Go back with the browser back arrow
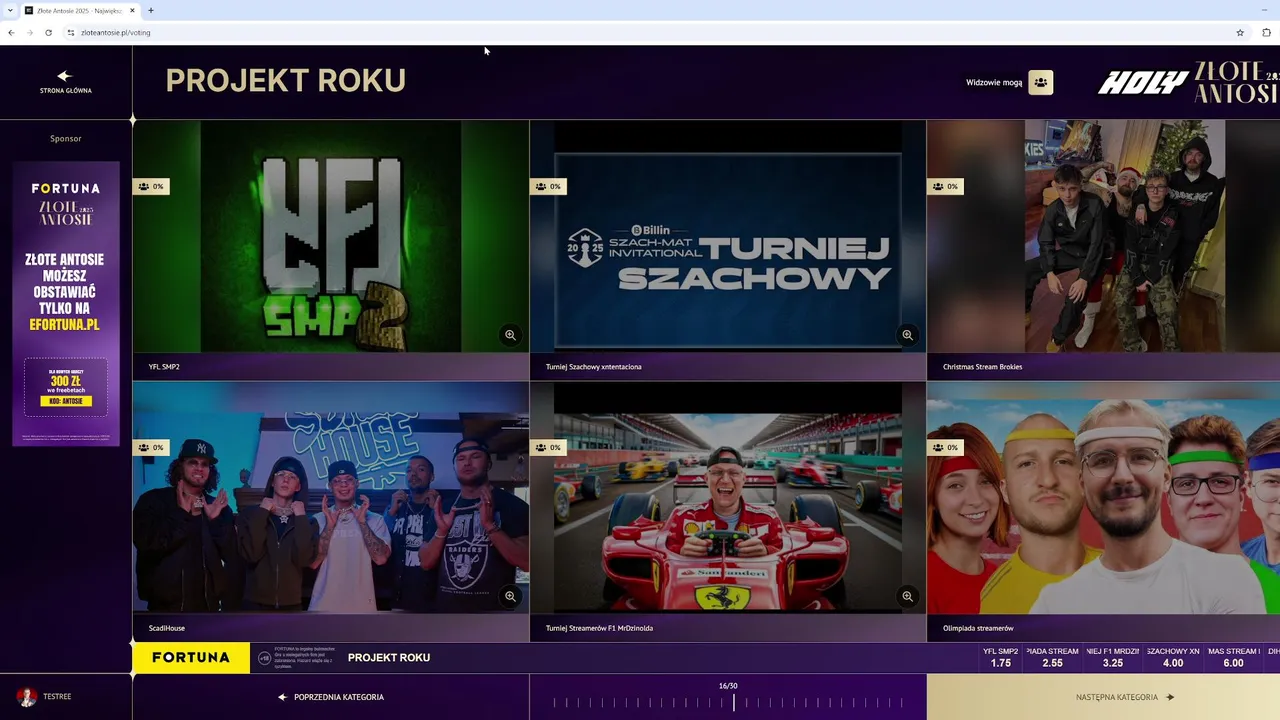Viewport: 1280px width, 720px height. point(11,32)
